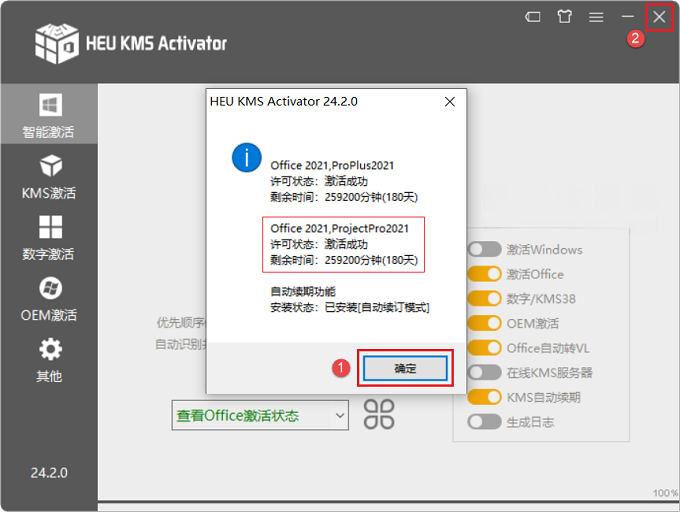Toggle the 激活Windows switch

[x=484, y=249]
